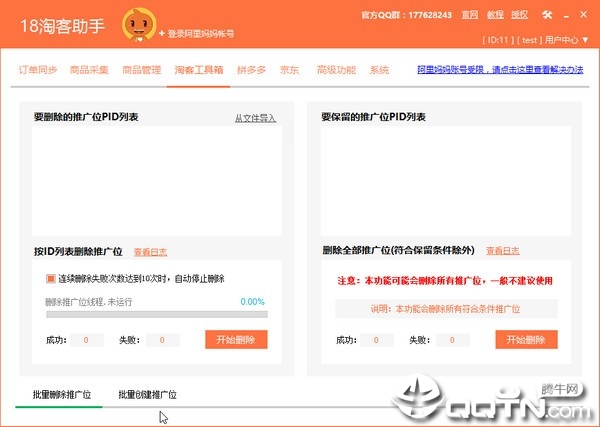600x427 pixels.
Task: Click the 官方QQ群 number text
Action: (x=406, y=15)
